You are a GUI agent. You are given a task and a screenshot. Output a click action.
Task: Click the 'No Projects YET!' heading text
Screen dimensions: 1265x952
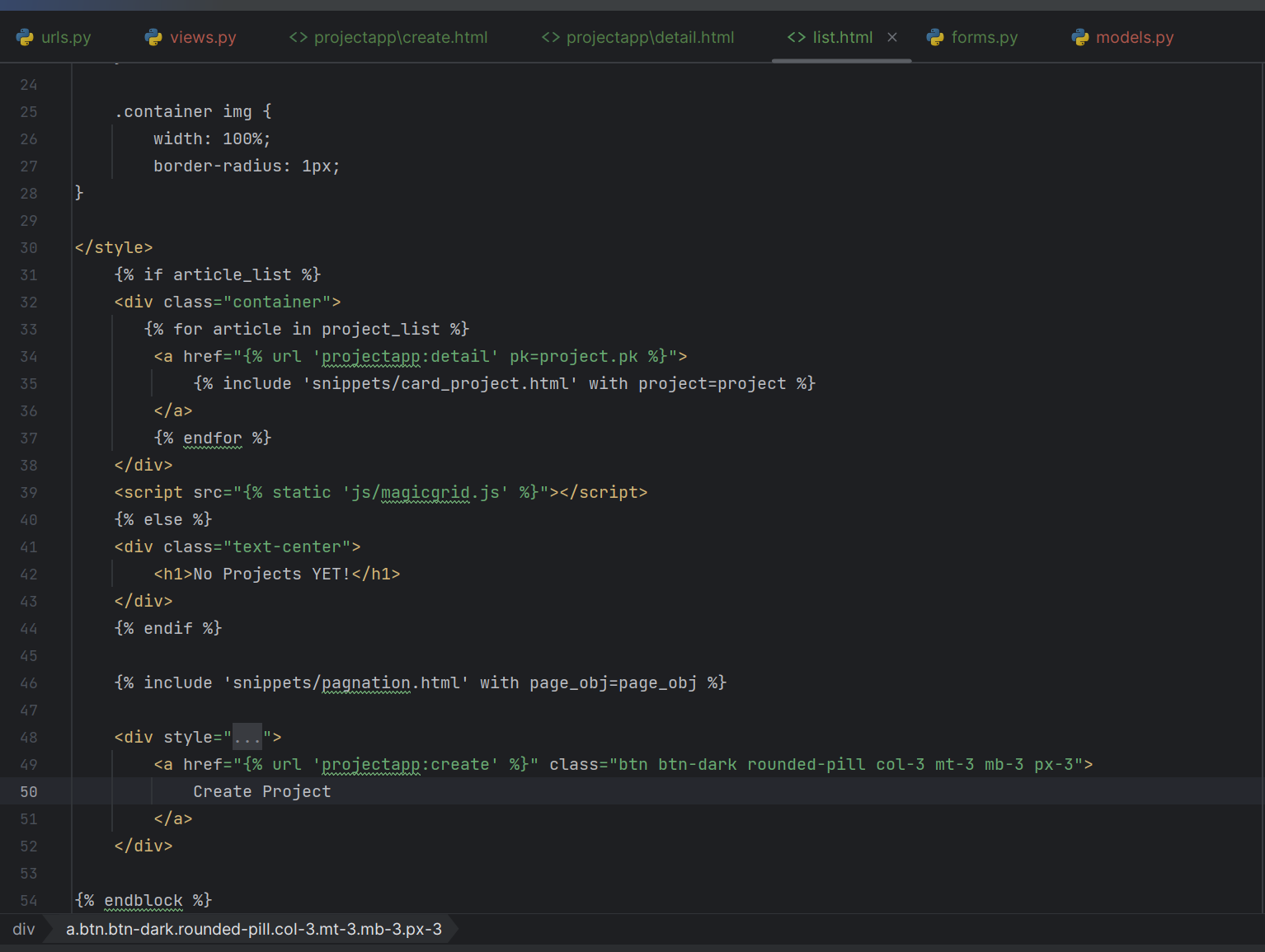pyautogui.click(x=272, y=574)
